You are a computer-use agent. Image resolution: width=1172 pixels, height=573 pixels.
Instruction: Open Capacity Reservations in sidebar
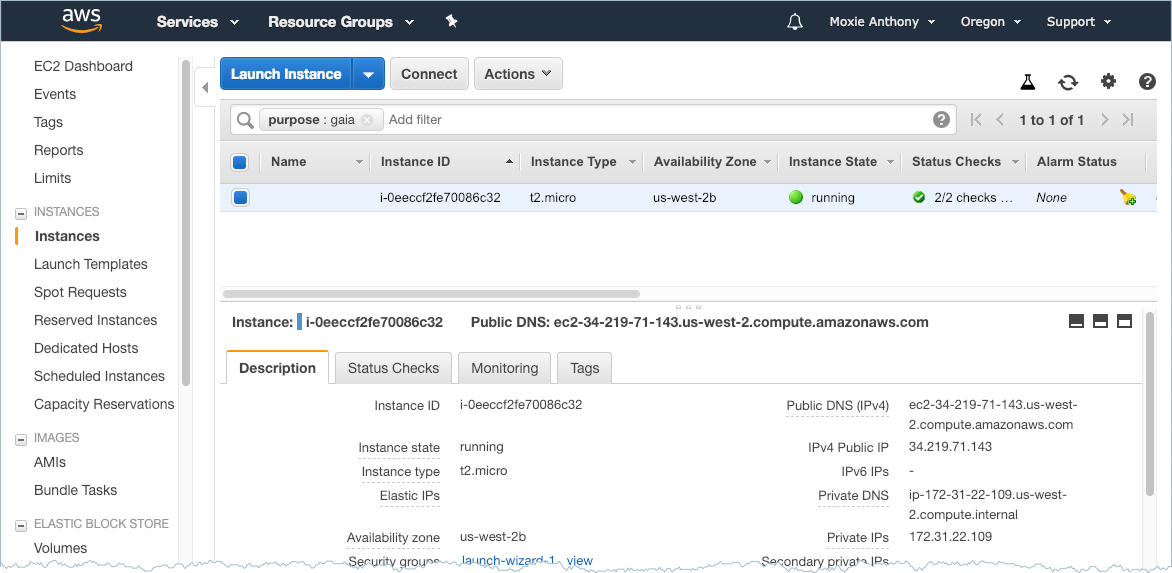pos(104,404)
